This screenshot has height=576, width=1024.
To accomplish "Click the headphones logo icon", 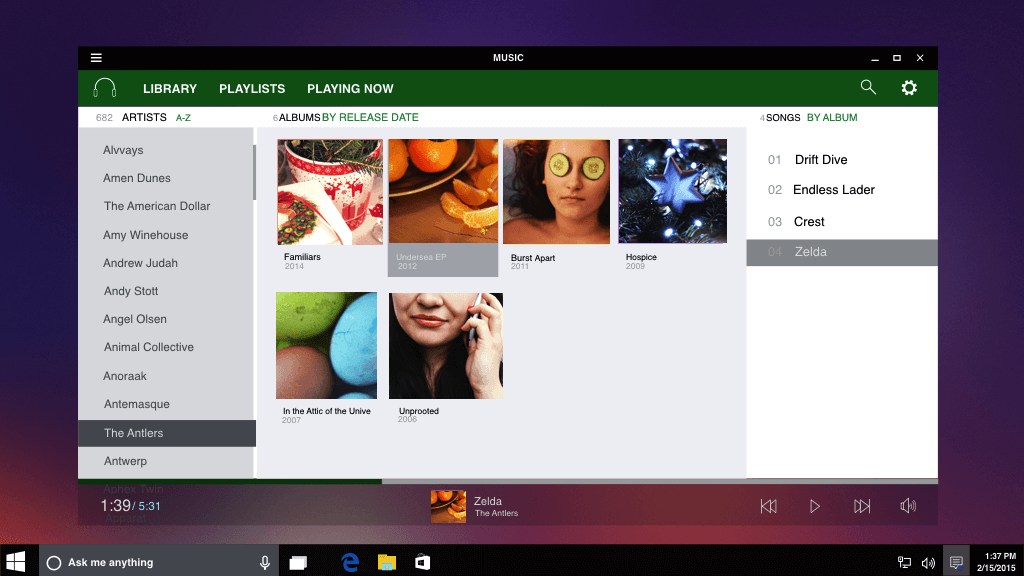I will click(104, 88).
